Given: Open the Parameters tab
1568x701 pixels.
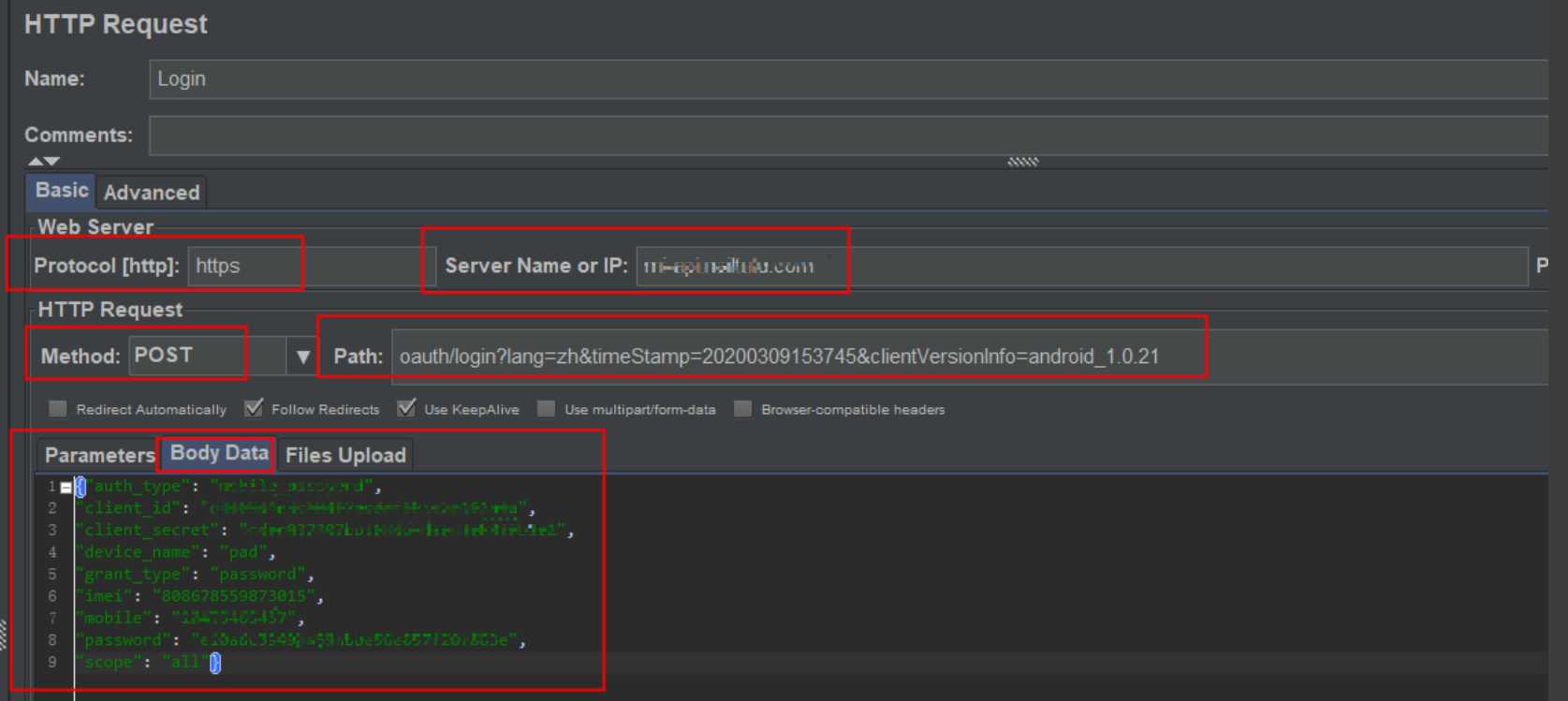Looking at the screenshot, I should pos(99,455).
